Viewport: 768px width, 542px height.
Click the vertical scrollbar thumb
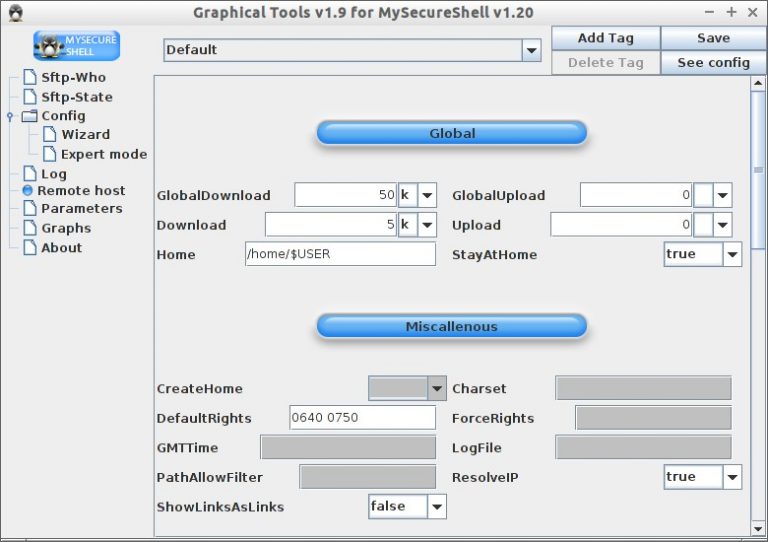758,170
